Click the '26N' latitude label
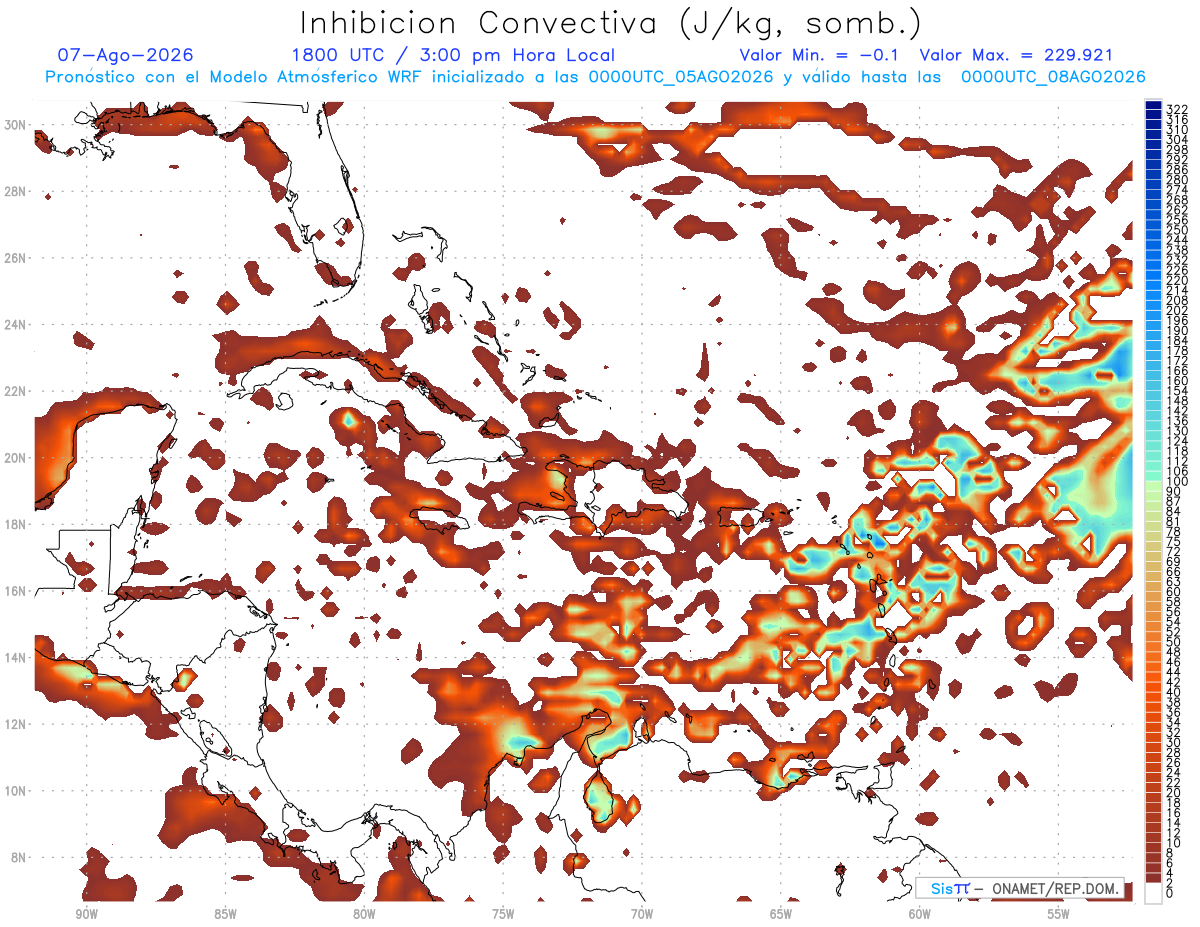The image size is (1200, 927). [15, 258]
